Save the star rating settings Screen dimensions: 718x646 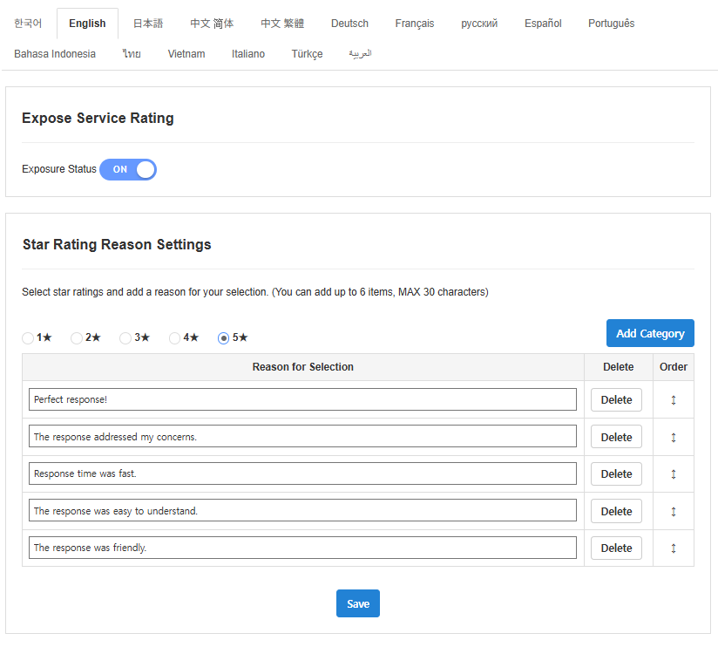(358, 604)
